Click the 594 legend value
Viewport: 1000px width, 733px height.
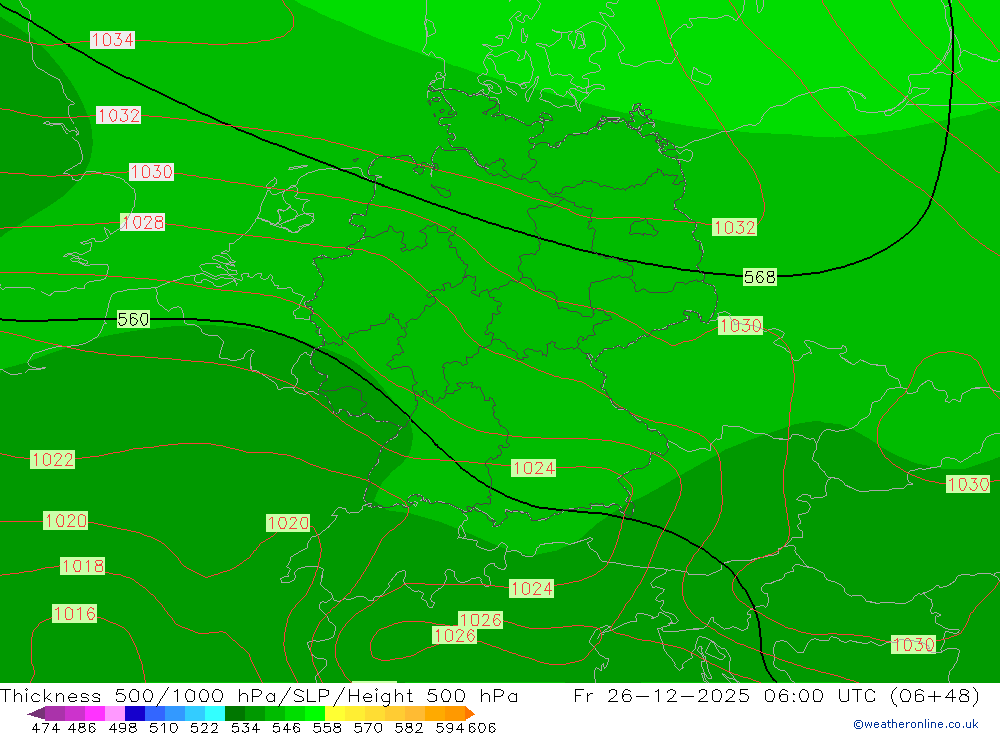click(x=449, y=727)
